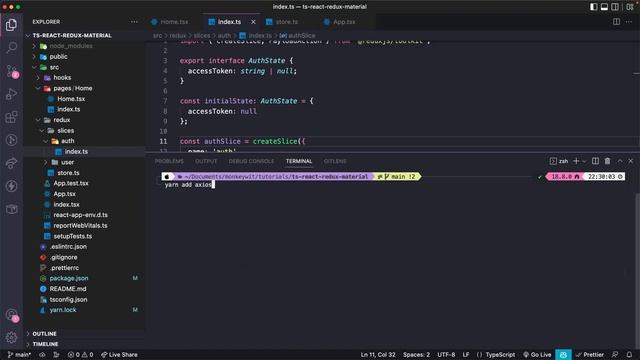Click Ln 11, Col 32 indicator
Screen dimensions: 640x360
coord(378,355)
